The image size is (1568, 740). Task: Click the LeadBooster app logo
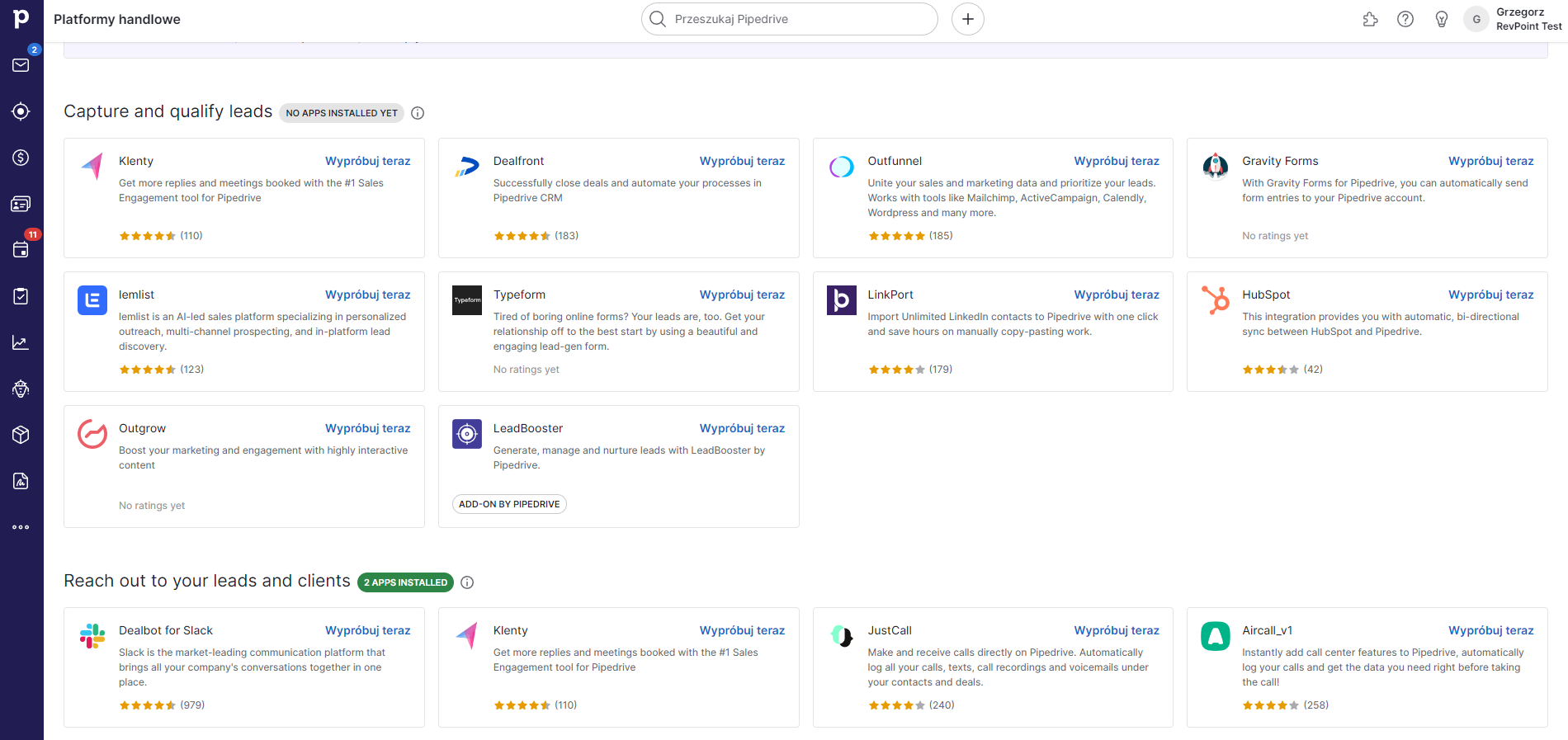[467, 434]
